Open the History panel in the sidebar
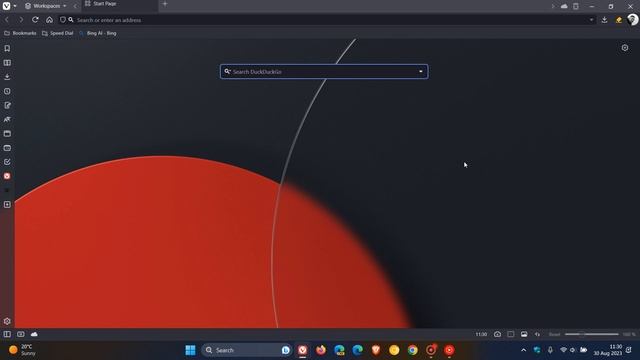The width and height of the screenshot is (640, 360). [x=7, y=91]
